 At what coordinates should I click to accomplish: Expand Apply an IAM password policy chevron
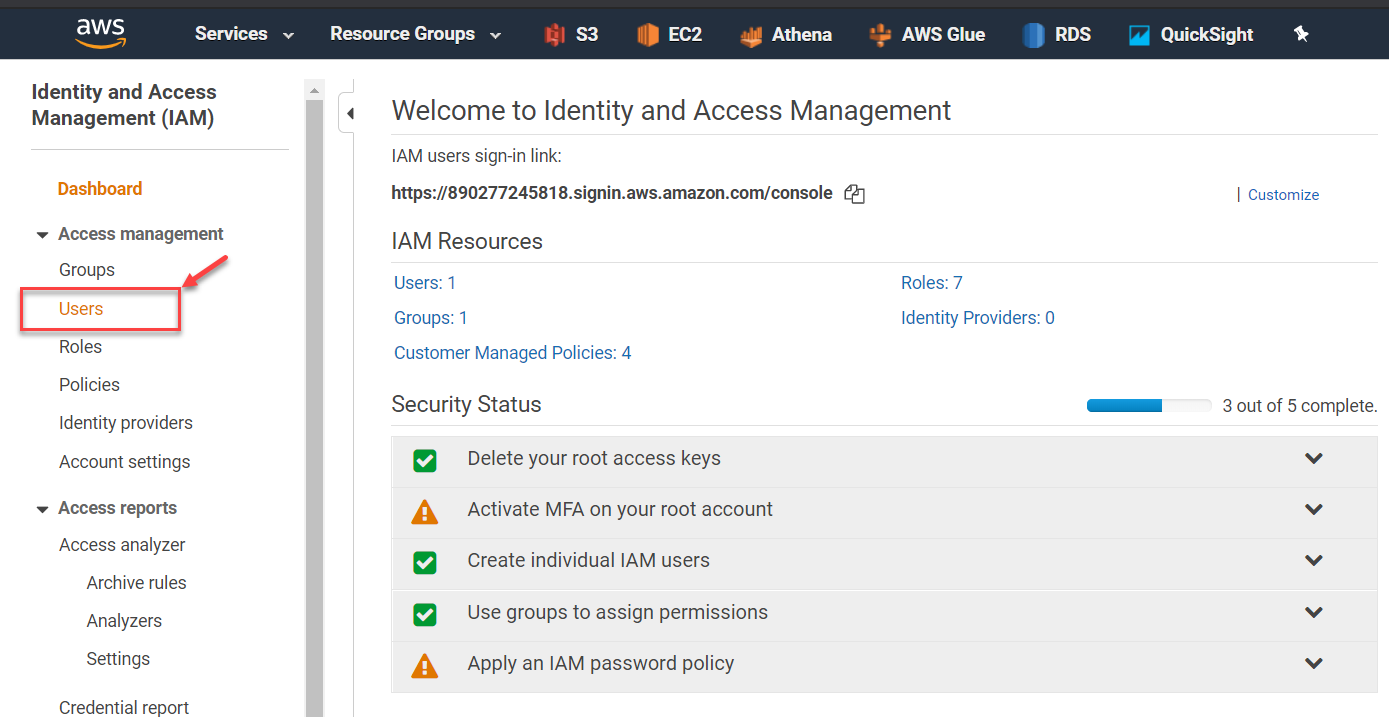coord(1314,663)
